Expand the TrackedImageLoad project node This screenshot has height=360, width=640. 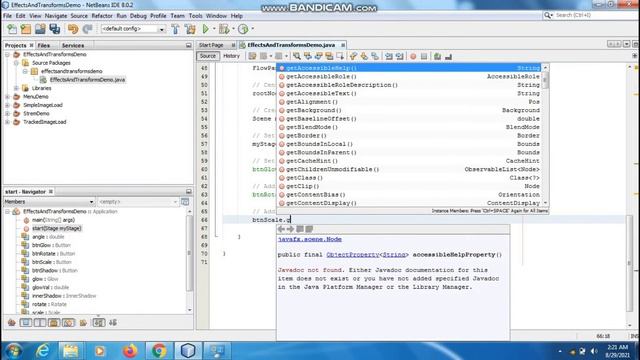[7, 122]
